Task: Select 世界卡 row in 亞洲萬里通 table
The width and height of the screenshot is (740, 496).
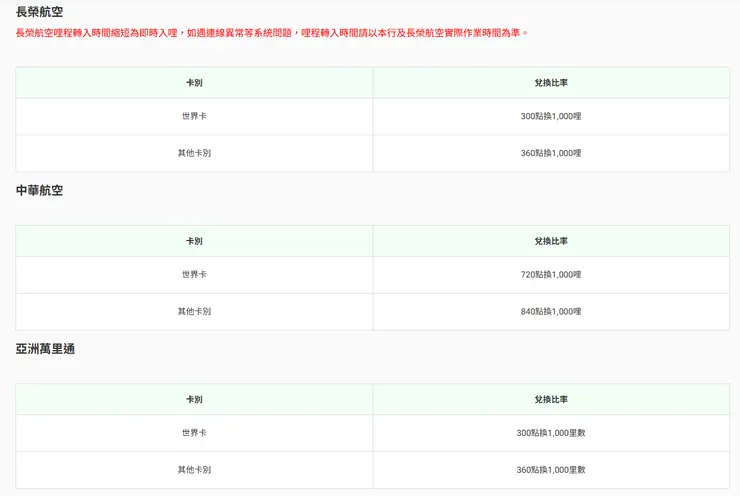Action: pos(372,434)
